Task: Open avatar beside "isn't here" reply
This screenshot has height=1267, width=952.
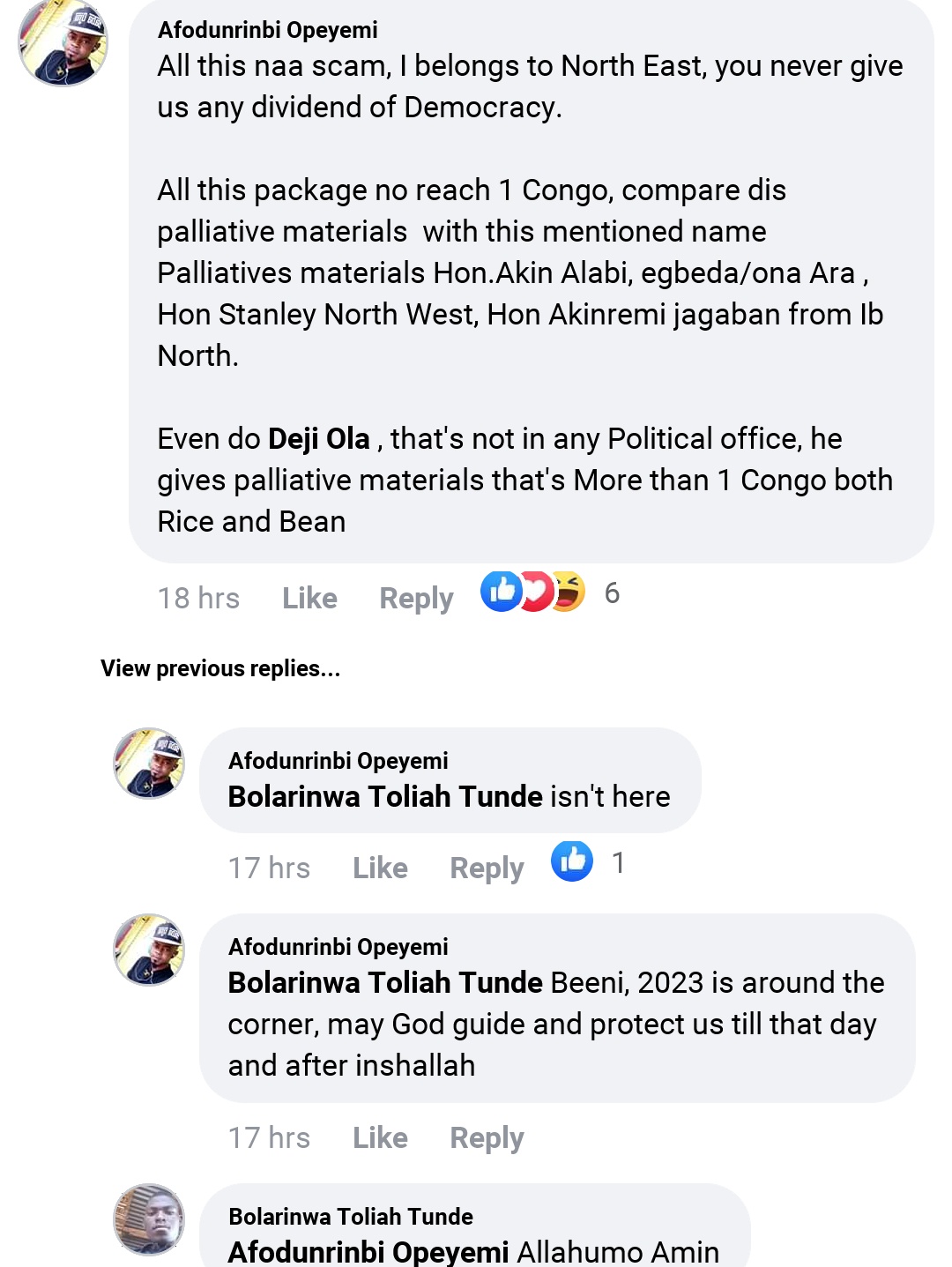Action: tap(150, 764)
